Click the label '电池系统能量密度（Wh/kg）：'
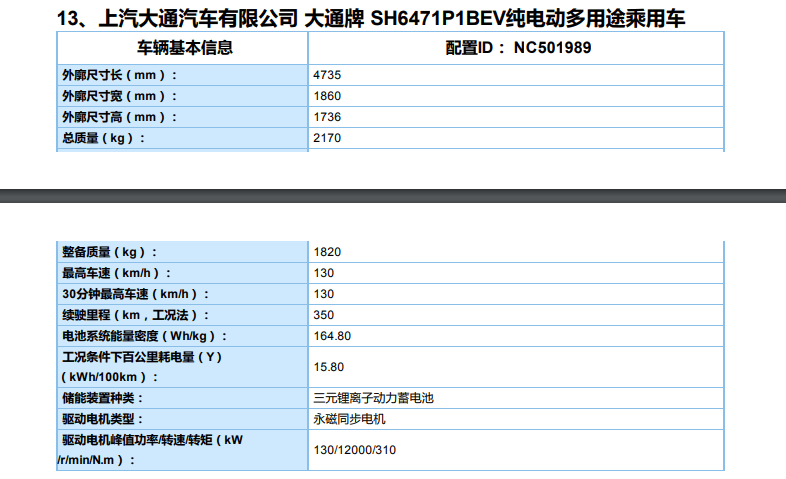 pyautogui.click(x=145, y=336)
